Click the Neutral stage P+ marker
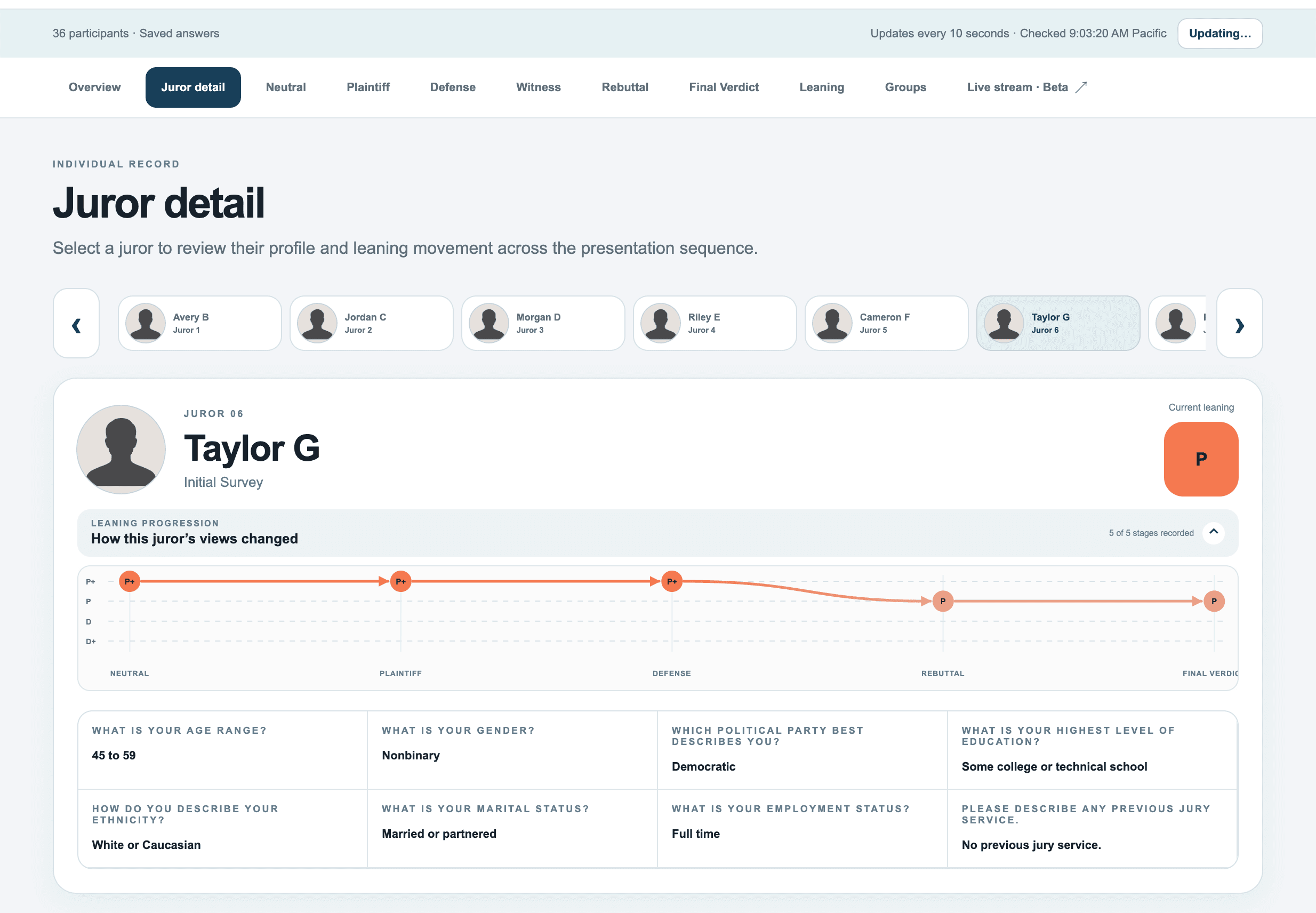The width and height of the screenshot is (1316, 913). point(130,581)
